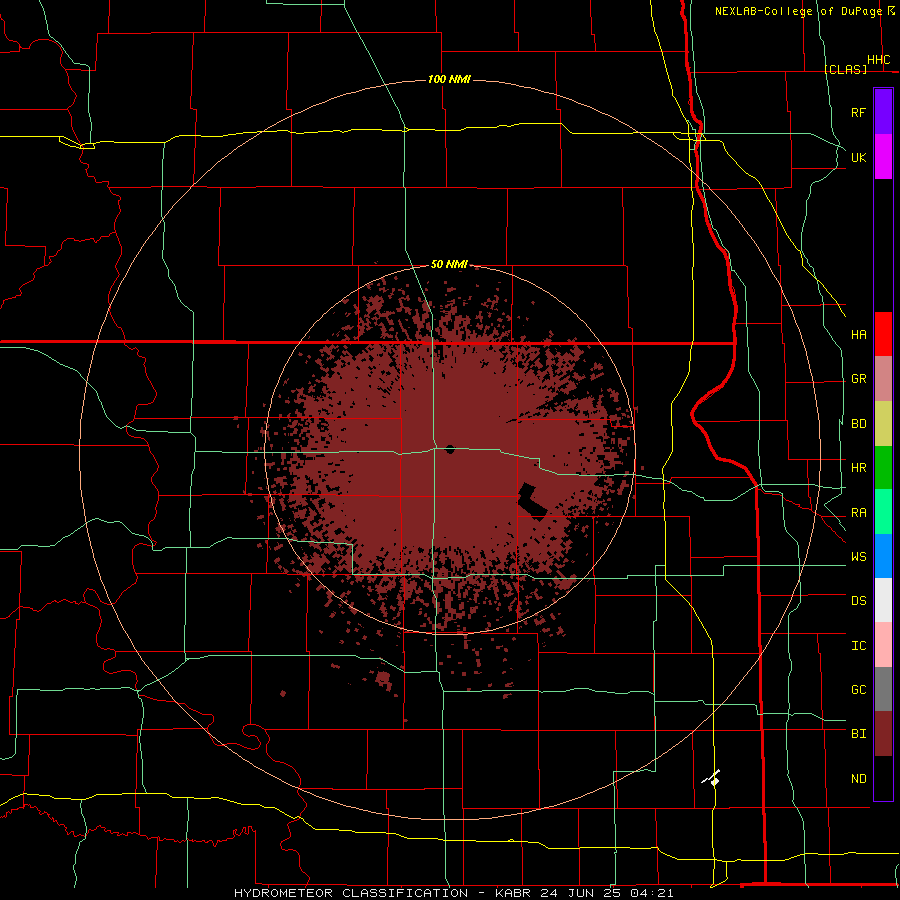Pick the dark green HR legend swatch
The height and width of the screenshot is (900, 900).
(883, 468)
